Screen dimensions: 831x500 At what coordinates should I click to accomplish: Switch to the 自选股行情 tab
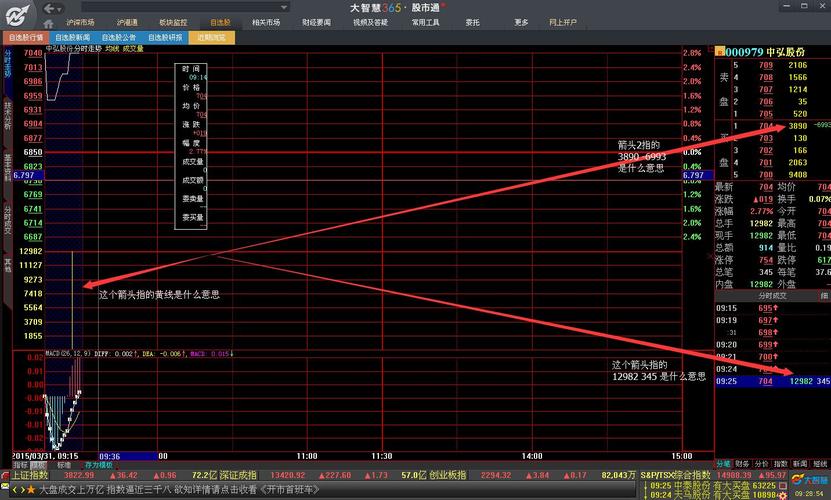26,38
